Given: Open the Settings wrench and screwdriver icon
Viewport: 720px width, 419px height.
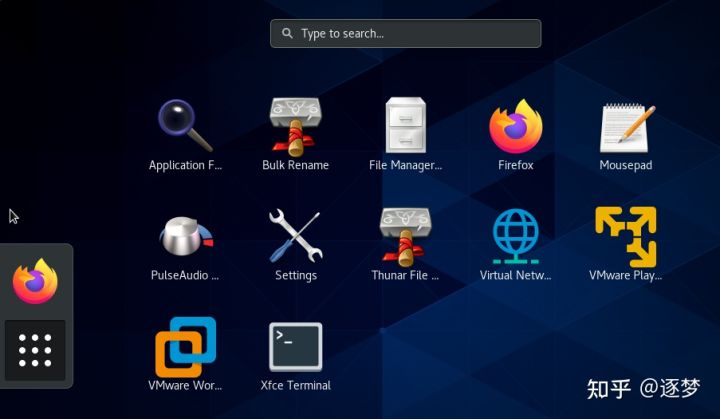Looking at the screenshot, I should (296, 236).
